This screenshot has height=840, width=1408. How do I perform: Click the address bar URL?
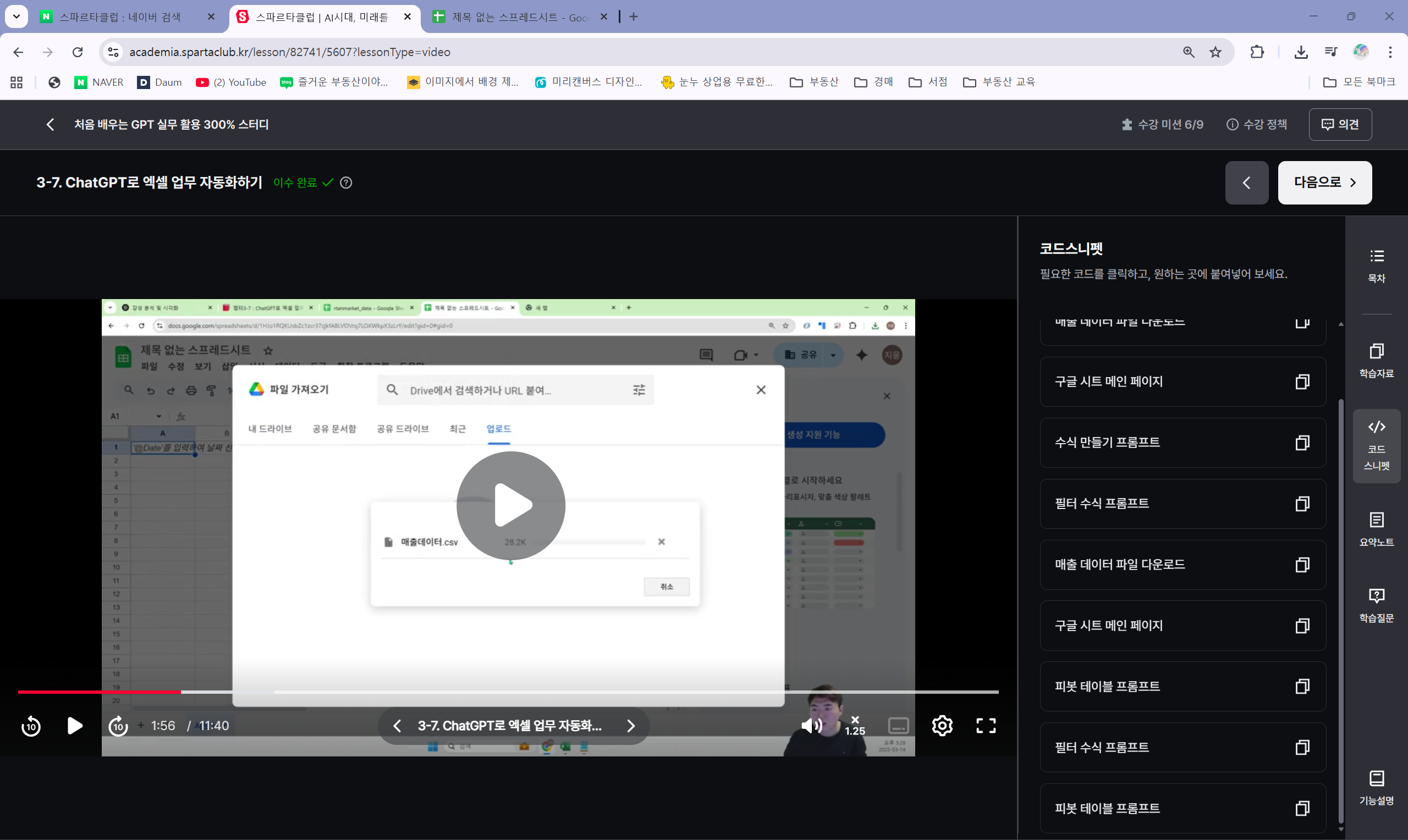click(x=290, y=52)
